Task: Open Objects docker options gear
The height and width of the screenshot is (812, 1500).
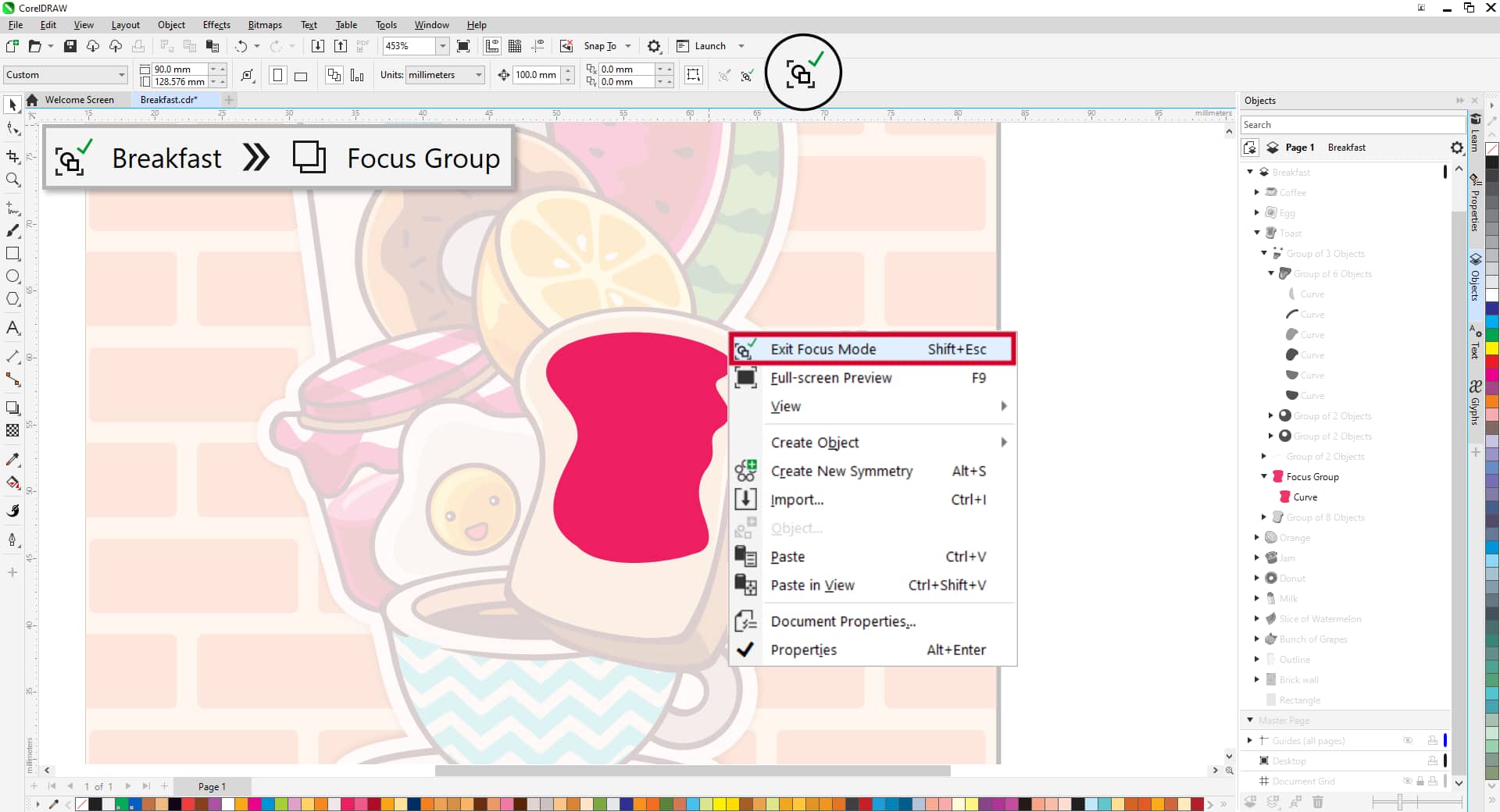Action: [1456, 148]
